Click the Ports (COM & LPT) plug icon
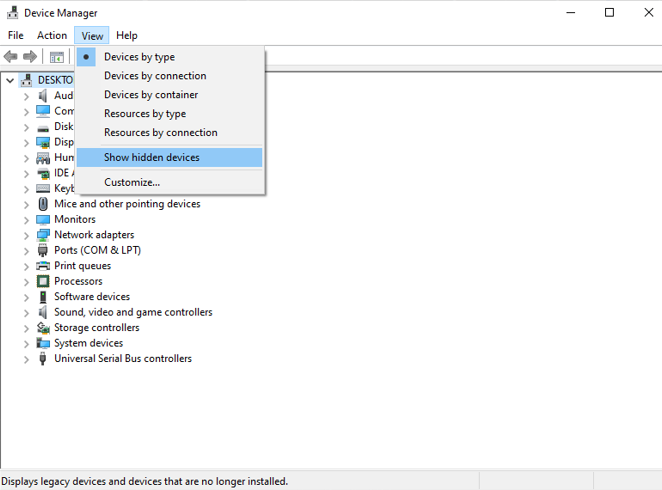The width and height of the screenshot is (662, 490). coord(43,250)
